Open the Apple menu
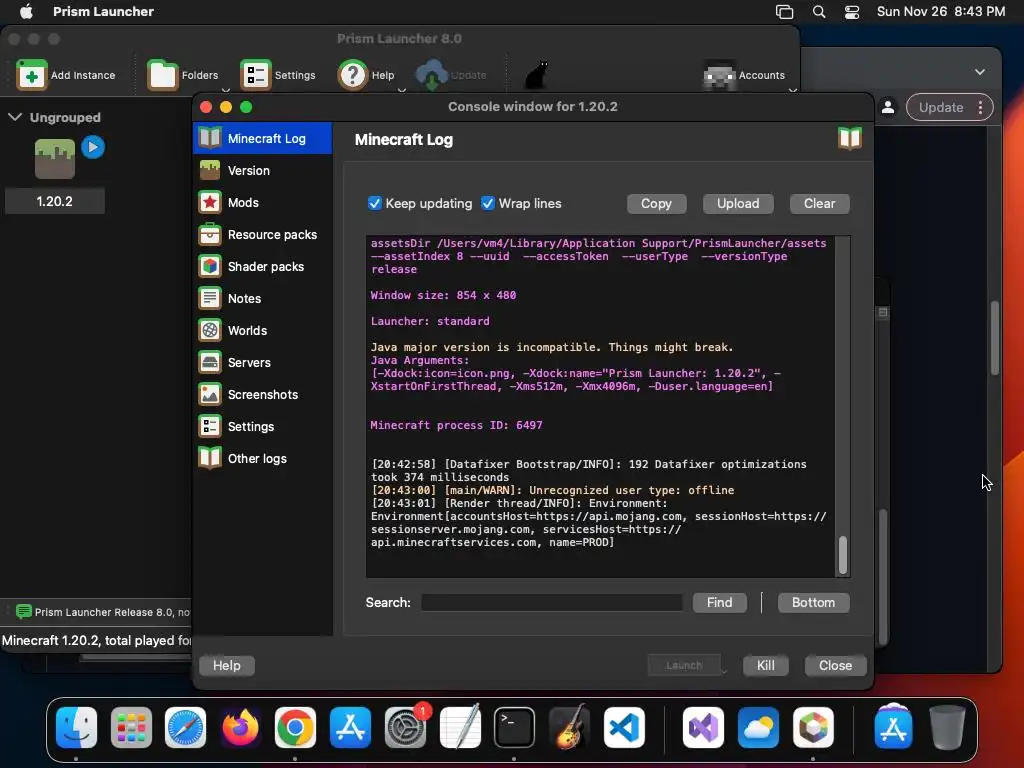Viewport: 1024px width, 768px height. [26, 11]
